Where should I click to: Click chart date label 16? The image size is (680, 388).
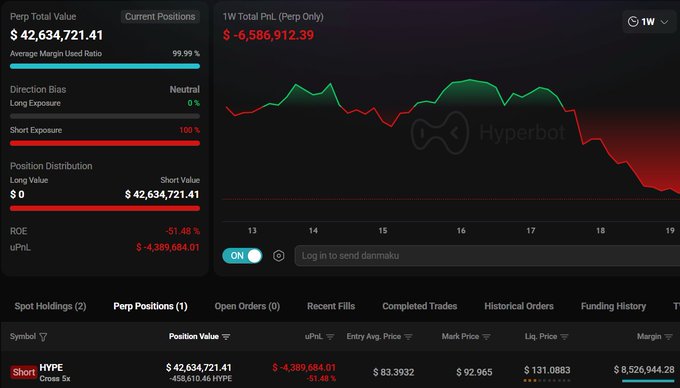461,231
